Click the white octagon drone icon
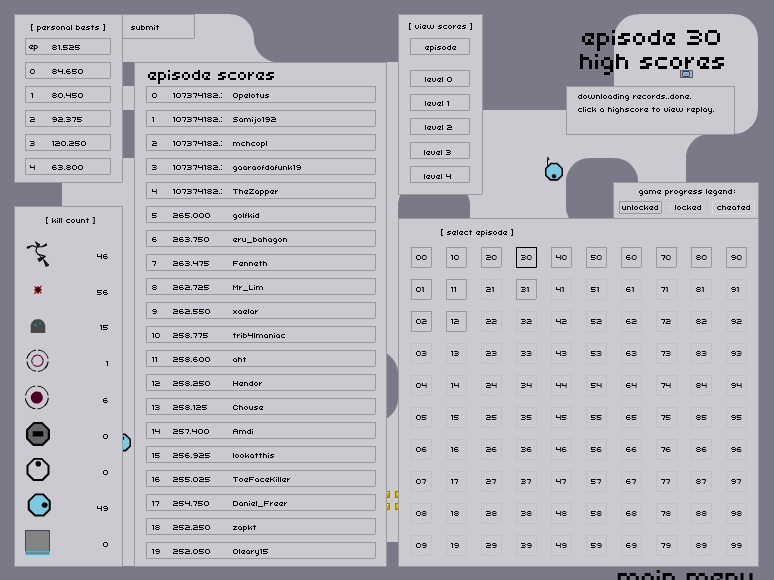The width and height of the screenshot is (774, 580). coord(38,470)
